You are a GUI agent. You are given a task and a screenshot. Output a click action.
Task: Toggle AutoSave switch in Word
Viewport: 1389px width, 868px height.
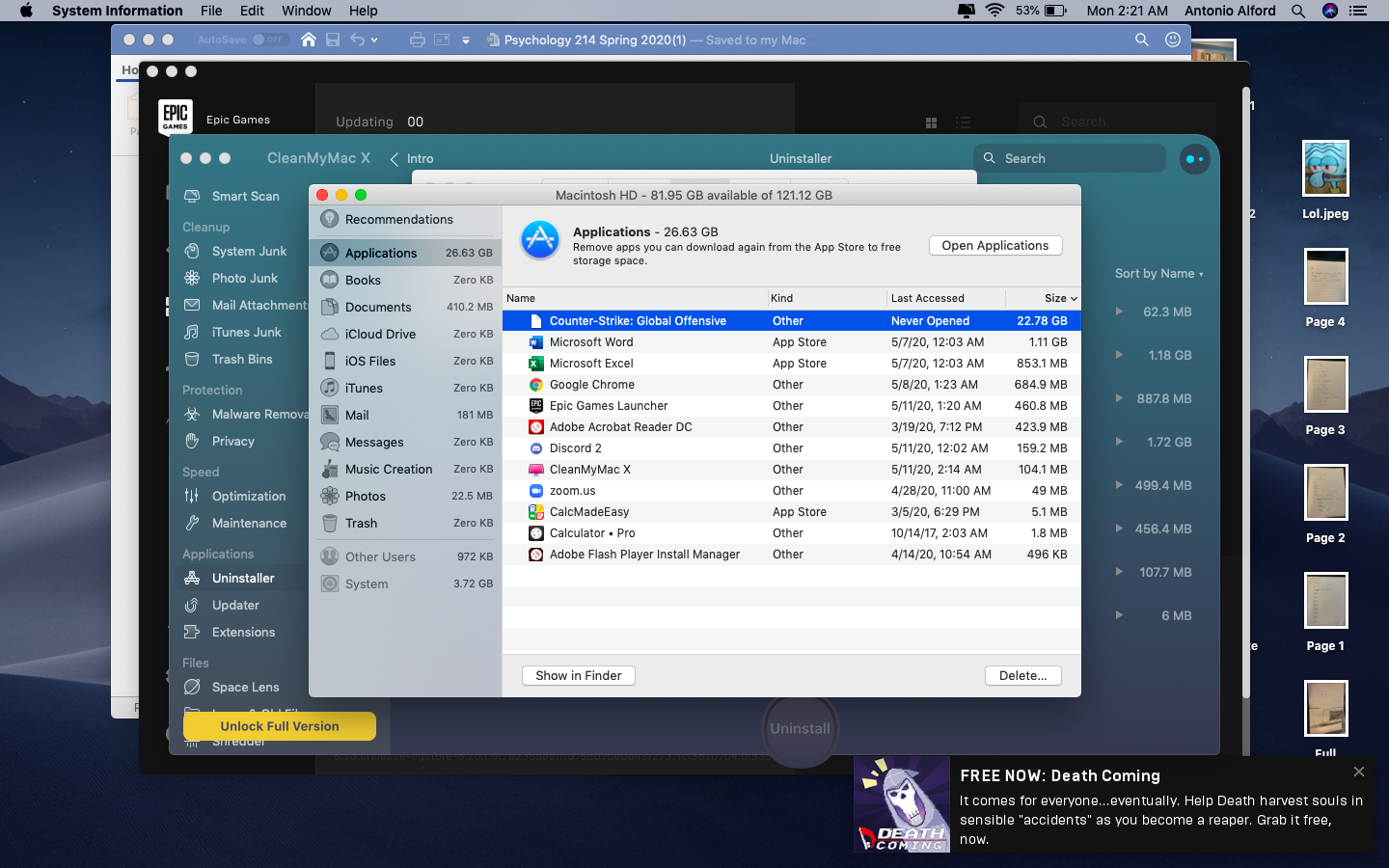click(269, 40)
